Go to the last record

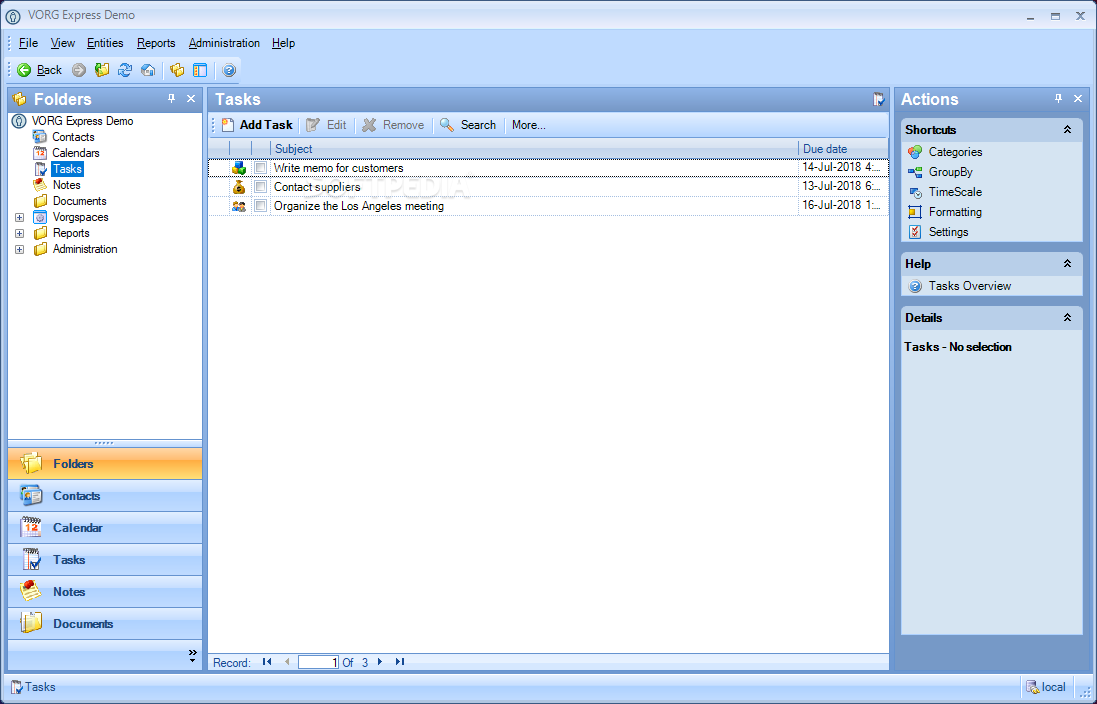point(399,662)
